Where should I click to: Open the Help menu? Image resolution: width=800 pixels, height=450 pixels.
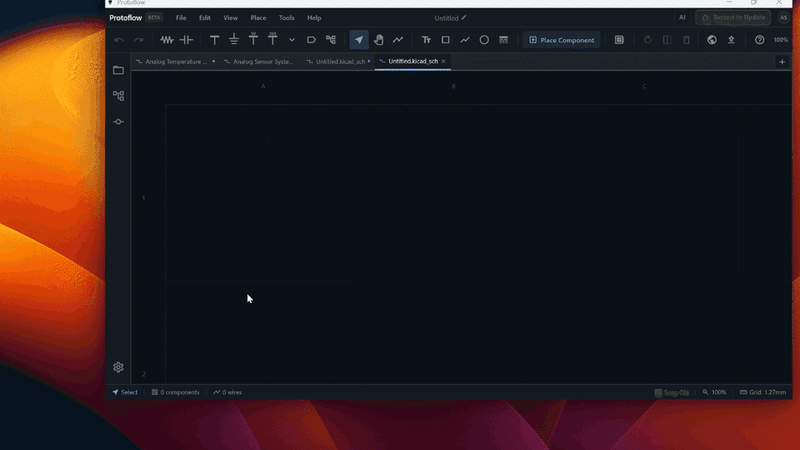pyautogui.click(x=314, y=18)
